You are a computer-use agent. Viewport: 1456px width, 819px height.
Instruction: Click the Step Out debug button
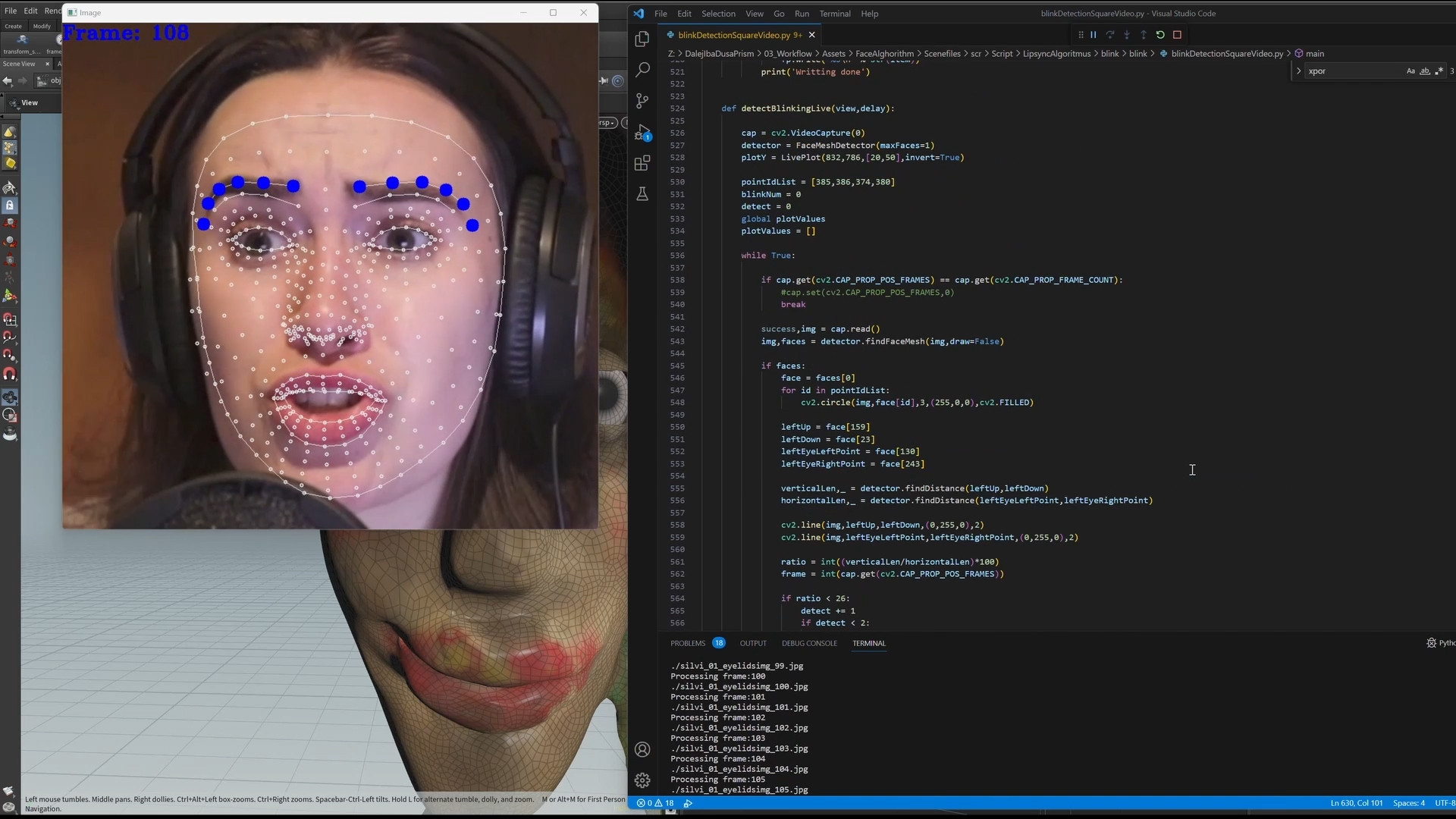pos(1144,35)
